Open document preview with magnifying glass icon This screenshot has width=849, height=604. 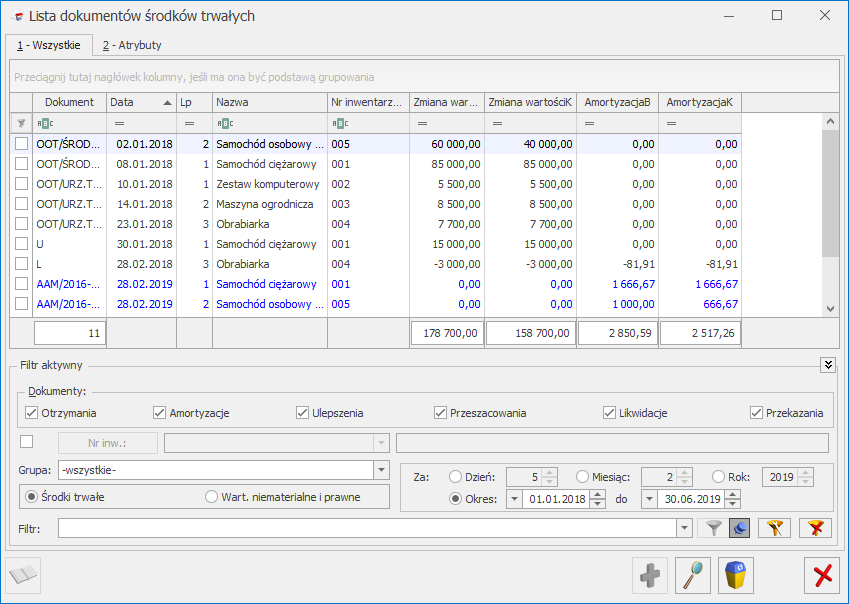click(693, 575)
